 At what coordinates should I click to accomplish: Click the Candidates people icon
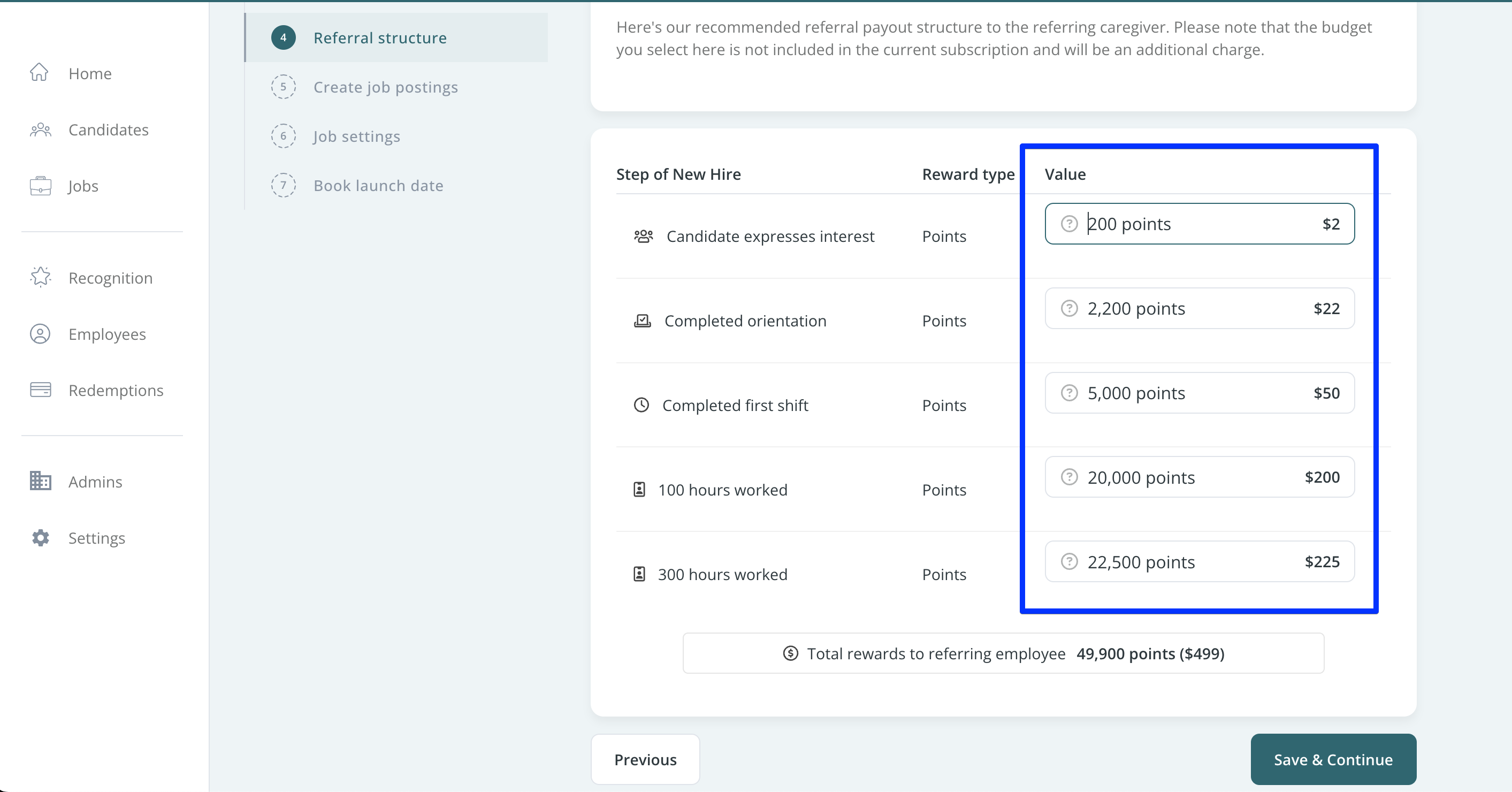(41, 129)
